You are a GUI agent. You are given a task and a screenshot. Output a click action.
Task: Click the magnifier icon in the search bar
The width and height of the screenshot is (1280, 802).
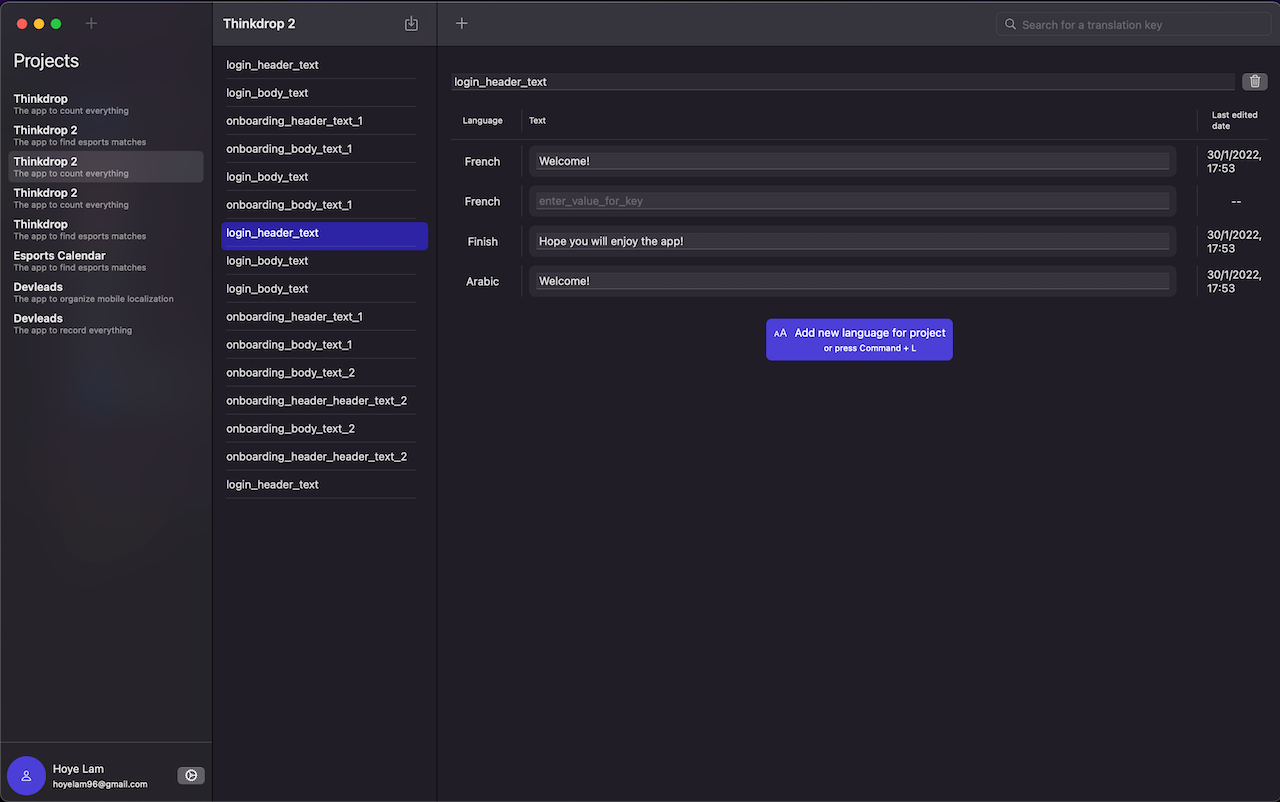(x=1010, y=24)
